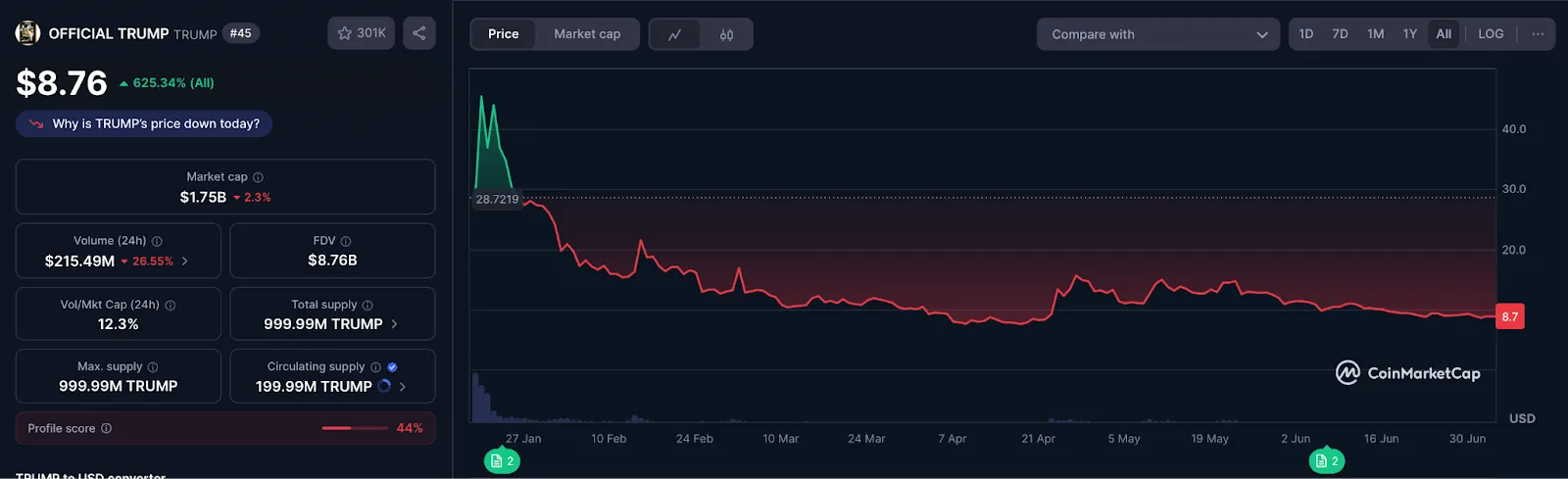Click the OFFICIAL TRUMP coin logo

point(27,33)
